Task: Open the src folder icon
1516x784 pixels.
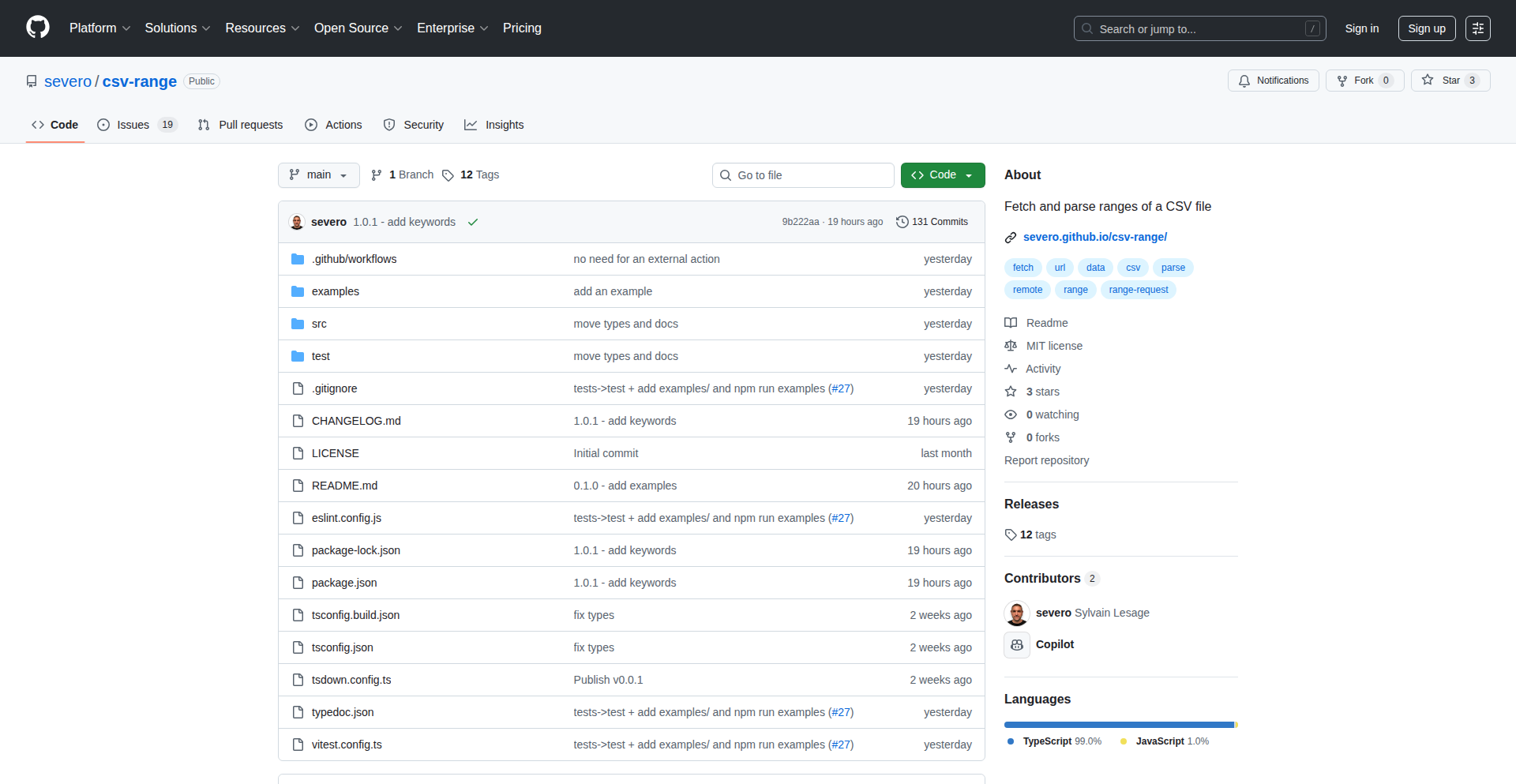Action: click(x=298, y=324)
